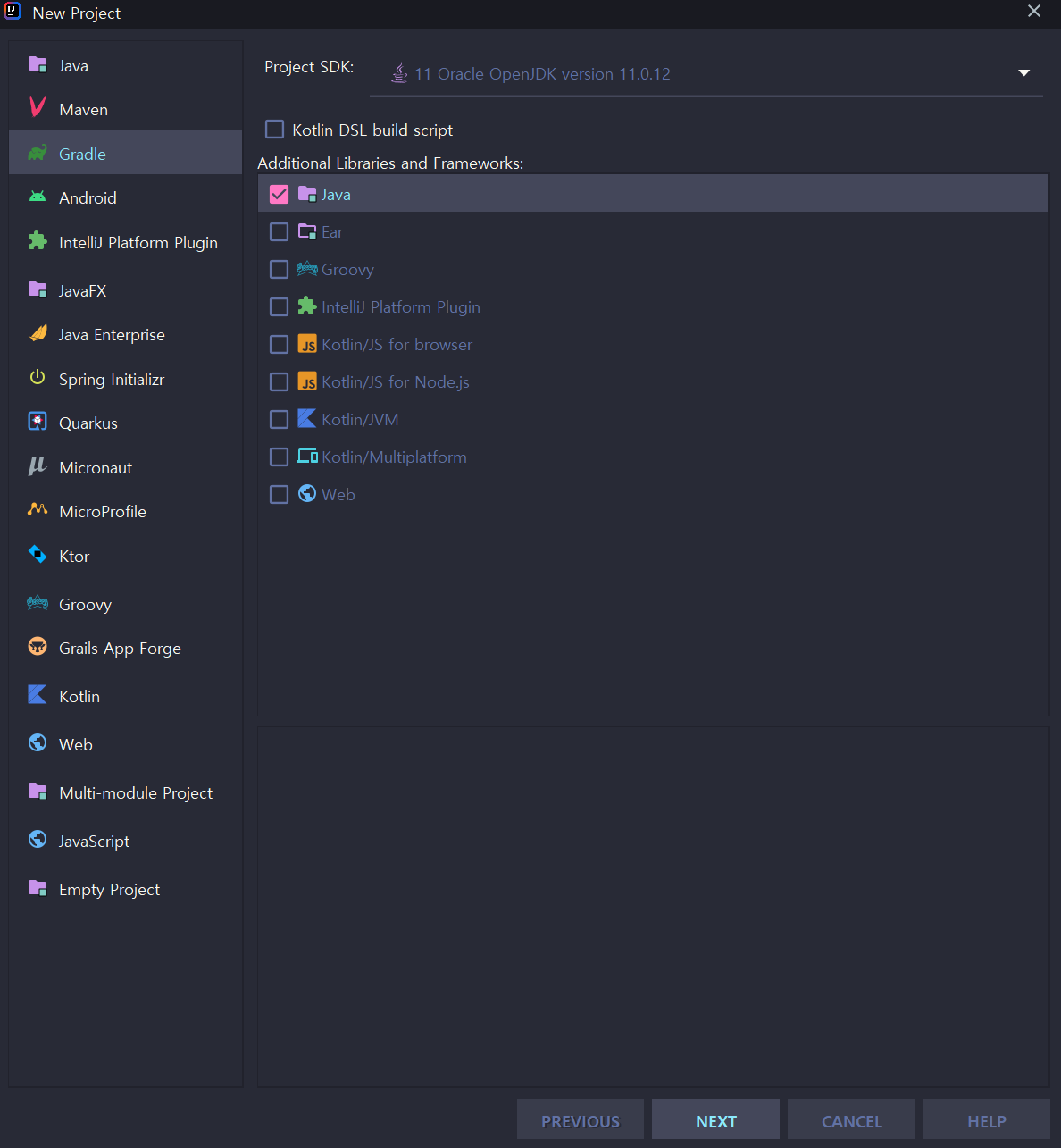Check the Ear framework checkbox
The height and width of the screenshot is (1148, 1061).
(279, 231)
